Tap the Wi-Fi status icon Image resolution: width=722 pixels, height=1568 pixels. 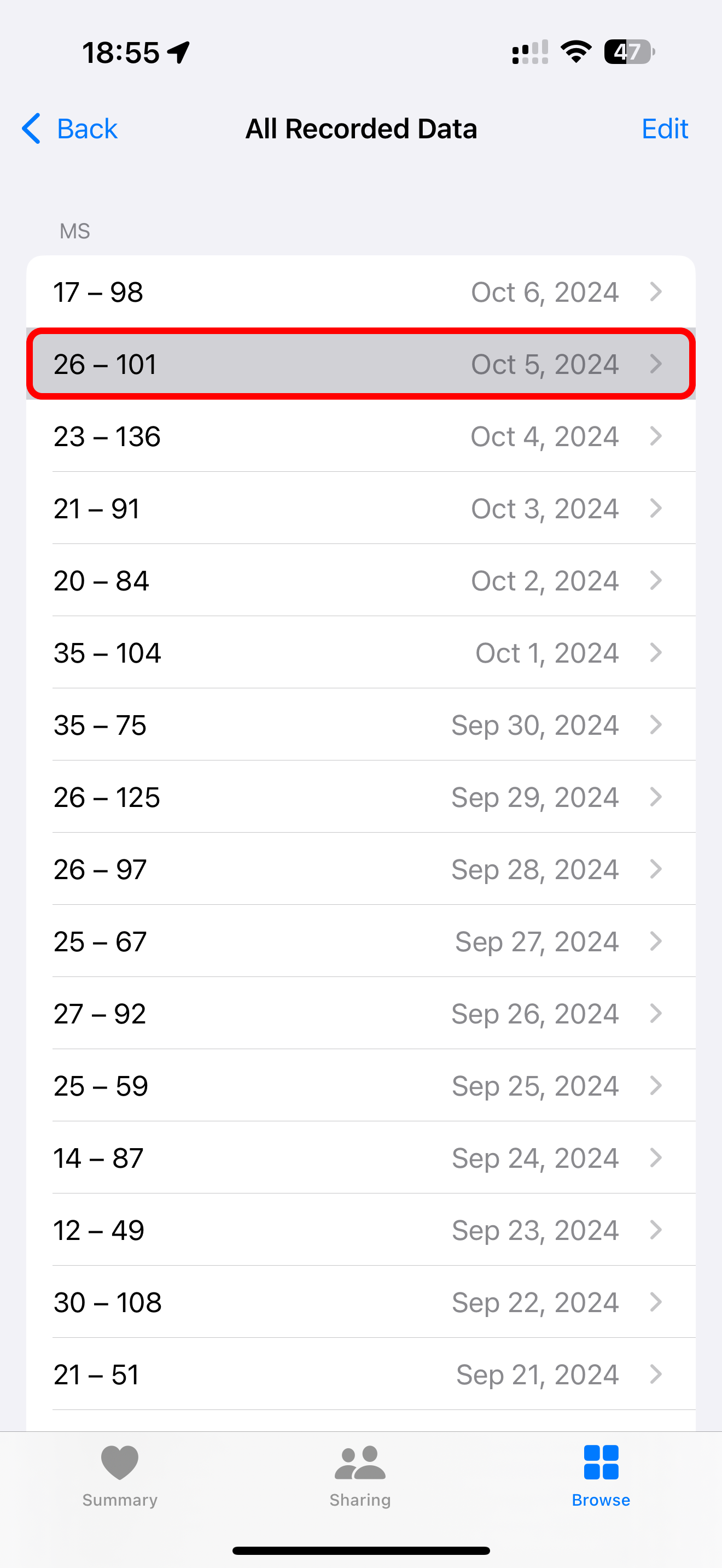click(576, 52)
